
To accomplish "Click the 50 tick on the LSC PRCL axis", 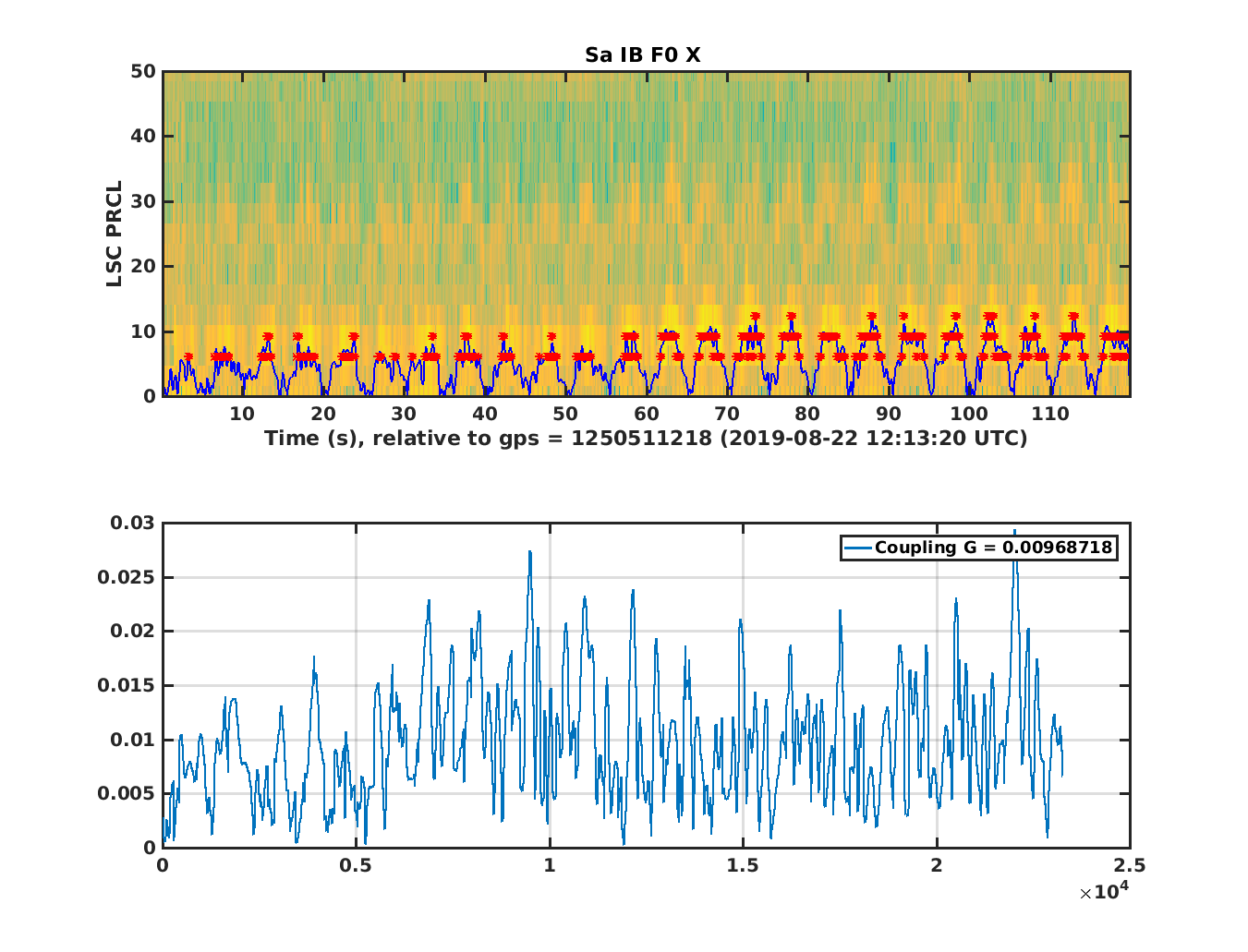I will 142,71.
